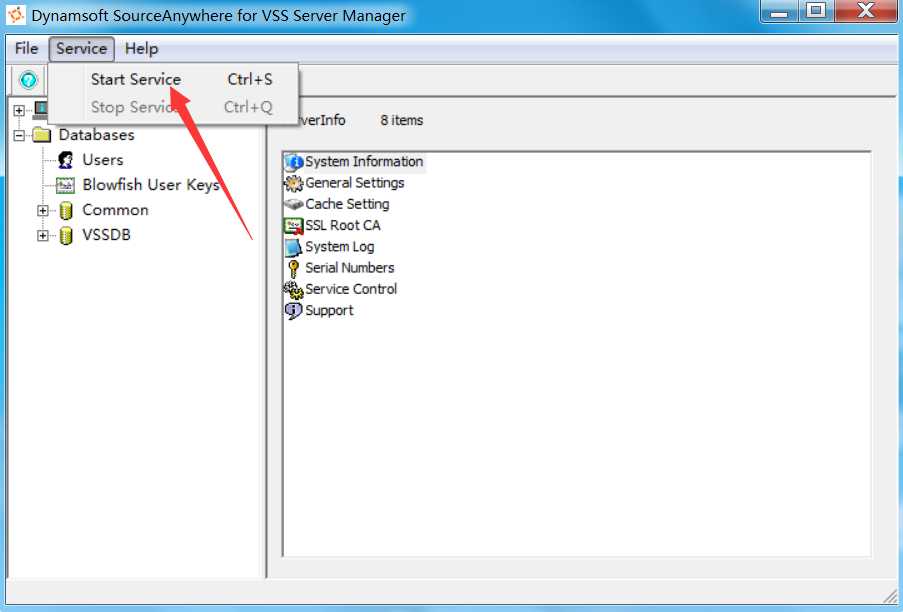This screenshot has width=903, height=612.
Task: Collapse the Databases tree node
Action: (20, 136)
